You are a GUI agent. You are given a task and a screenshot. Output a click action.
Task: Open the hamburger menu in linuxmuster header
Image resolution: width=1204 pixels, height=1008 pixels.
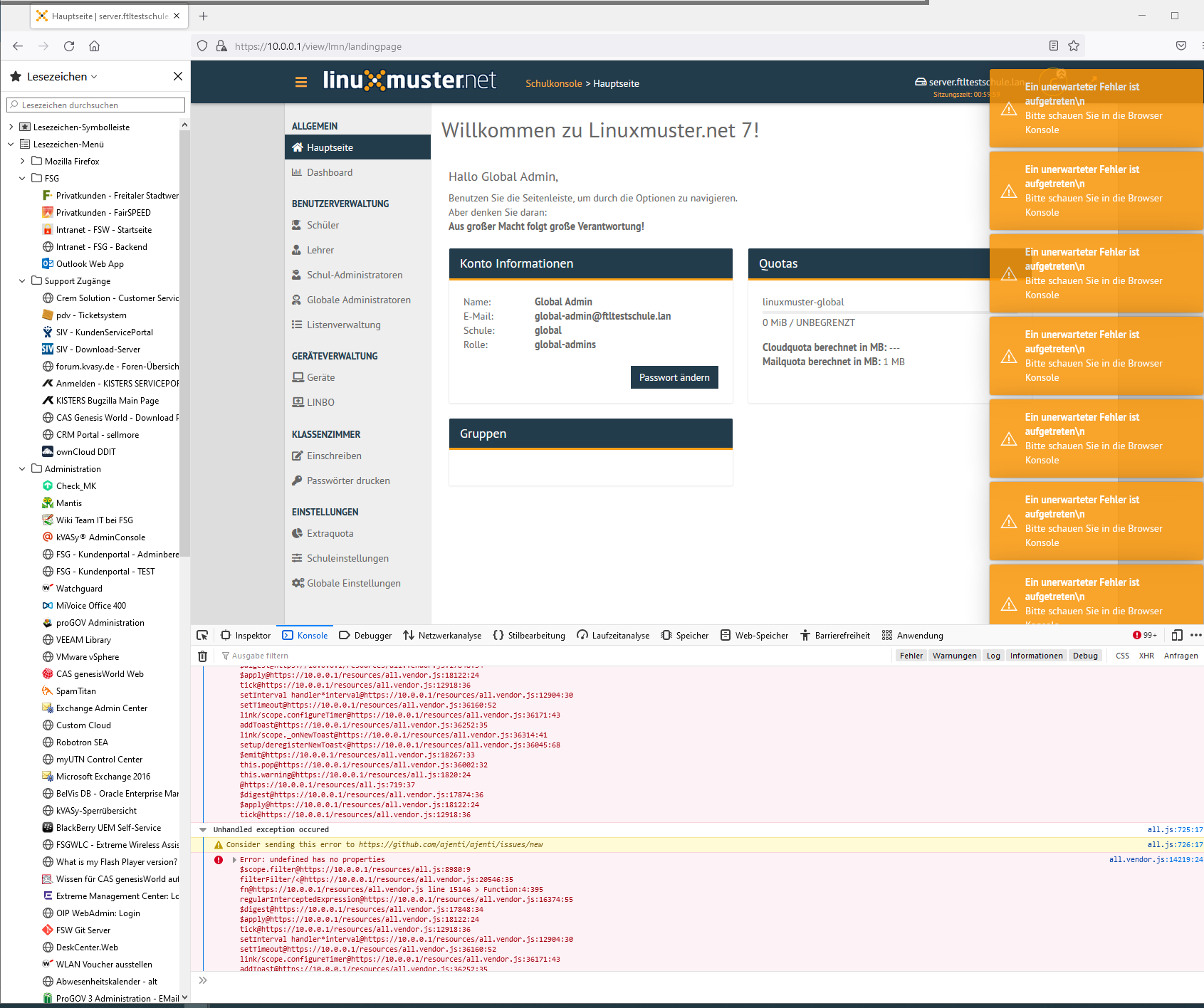301,83
